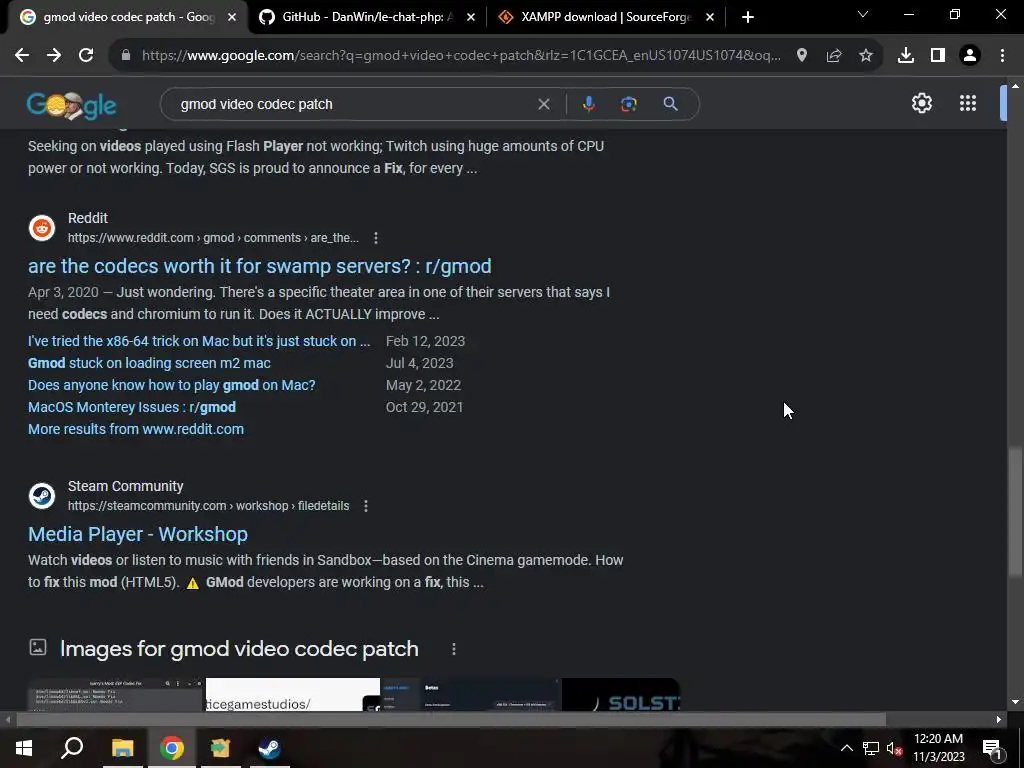Viewport: 1024px width, 768px height.
Task: Open the Chrome three-dot menu
Action: coord(1002,56)
